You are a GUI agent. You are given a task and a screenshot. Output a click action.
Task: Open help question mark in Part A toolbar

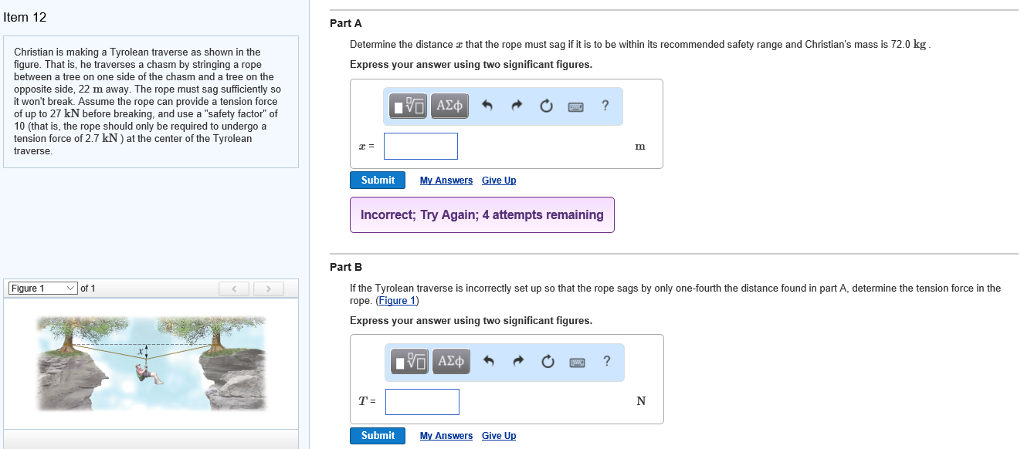click(605, 106)
